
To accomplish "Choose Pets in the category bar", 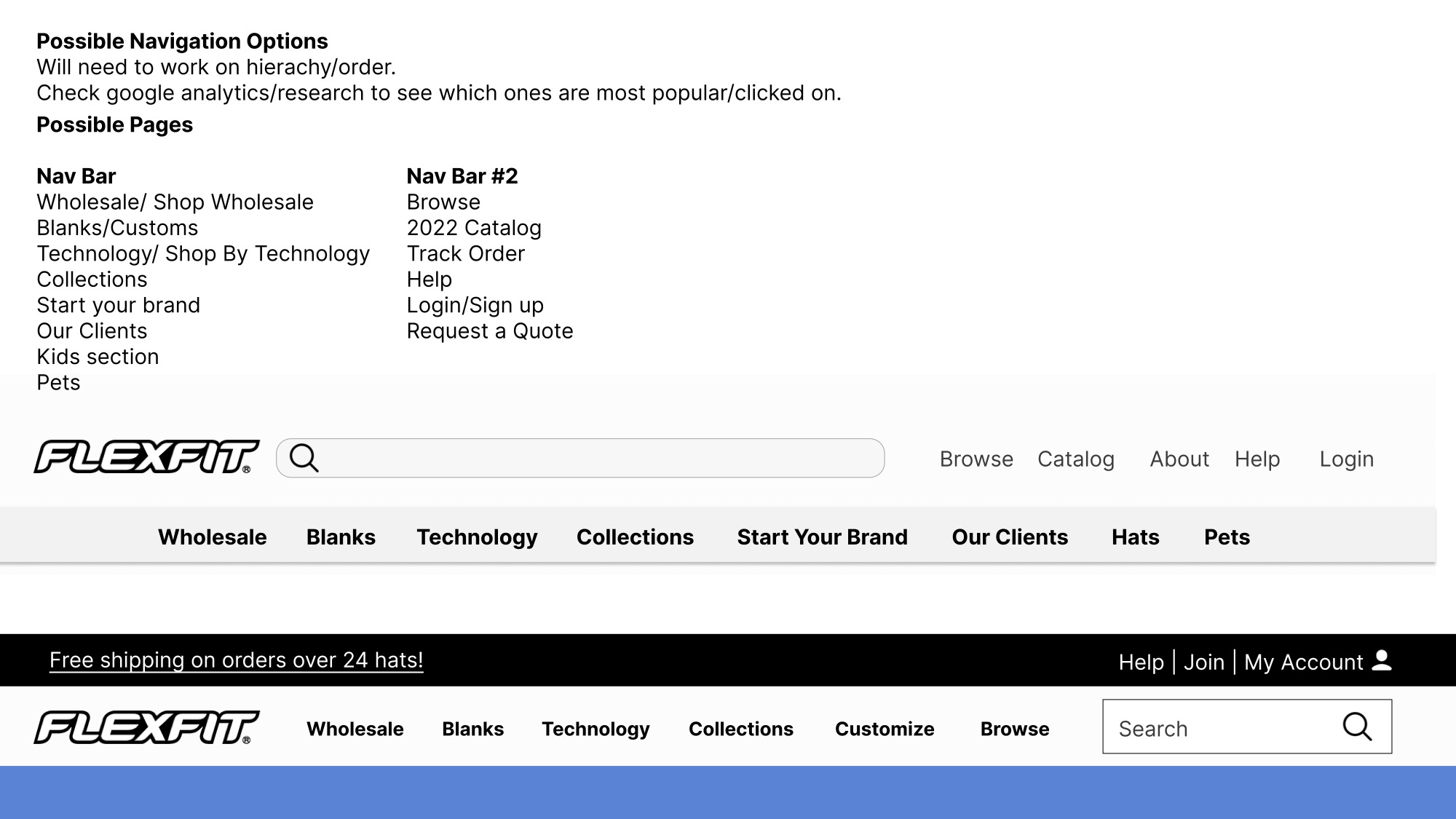I will point(1227,537).
